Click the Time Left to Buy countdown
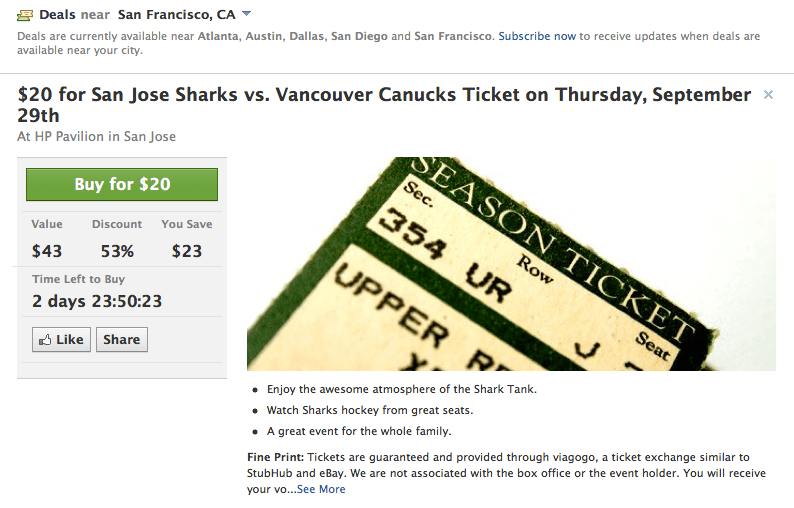794x508 pixels. (97, 301)
